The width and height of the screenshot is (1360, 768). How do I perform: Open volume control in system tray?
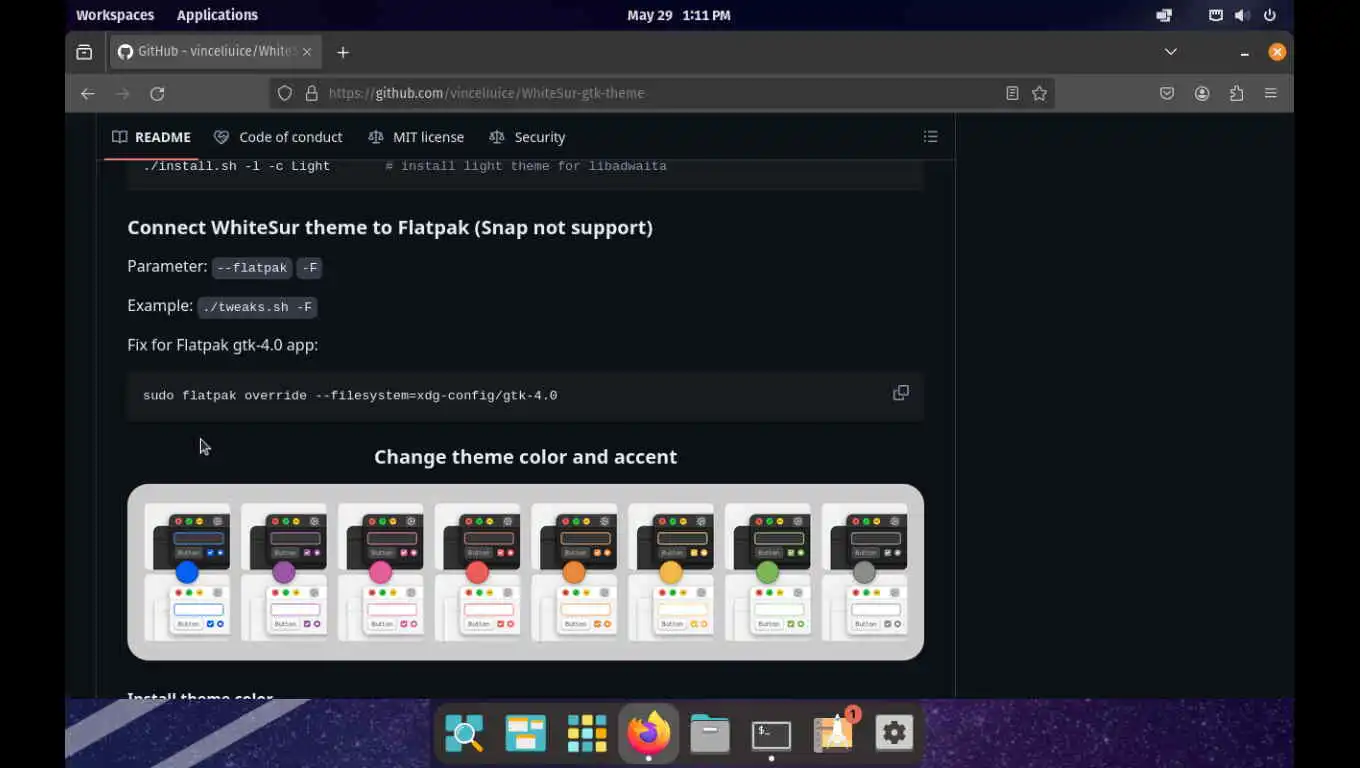(1241, 15)
